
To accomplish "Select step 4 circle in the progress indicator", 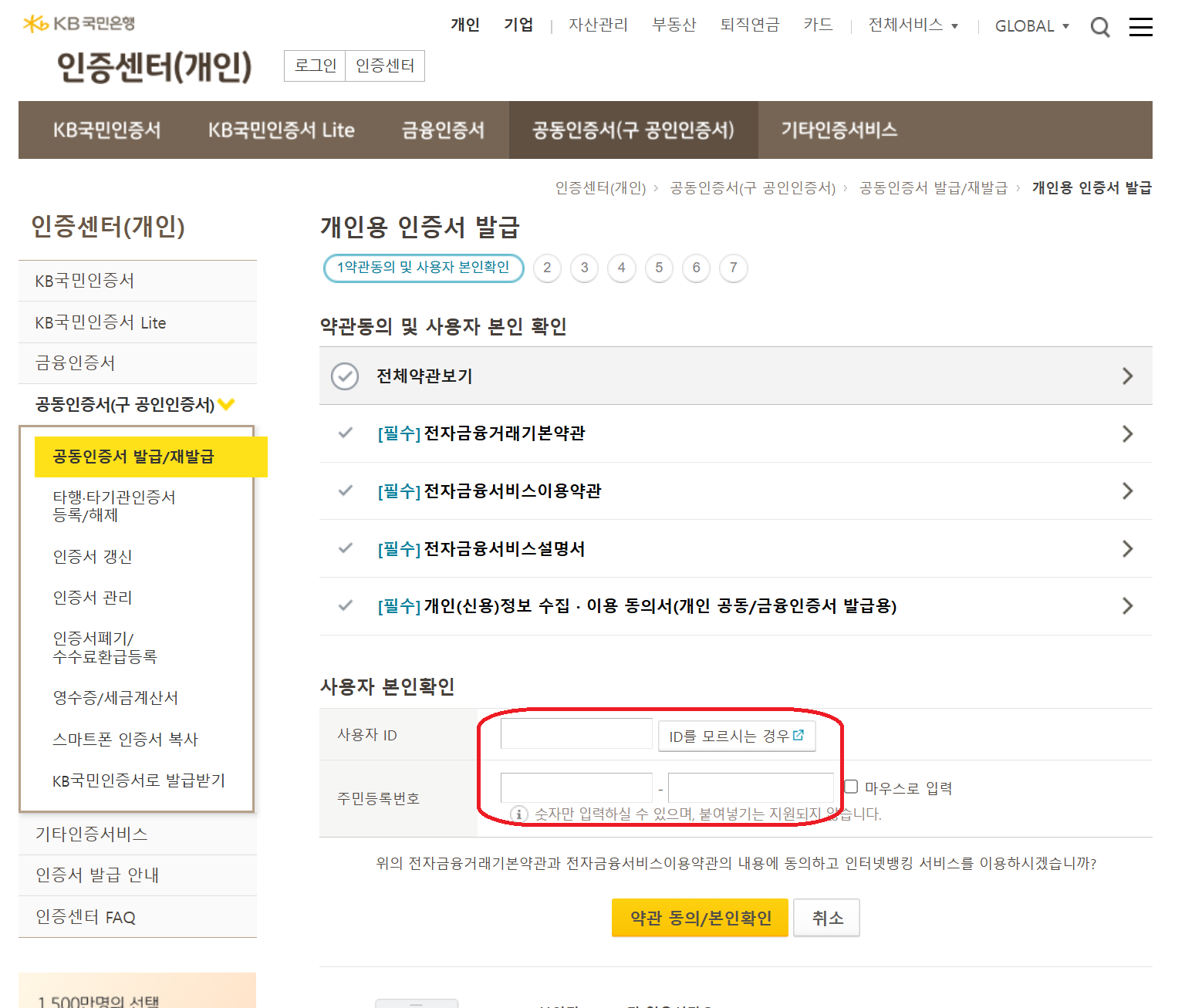I will (622, 268).
